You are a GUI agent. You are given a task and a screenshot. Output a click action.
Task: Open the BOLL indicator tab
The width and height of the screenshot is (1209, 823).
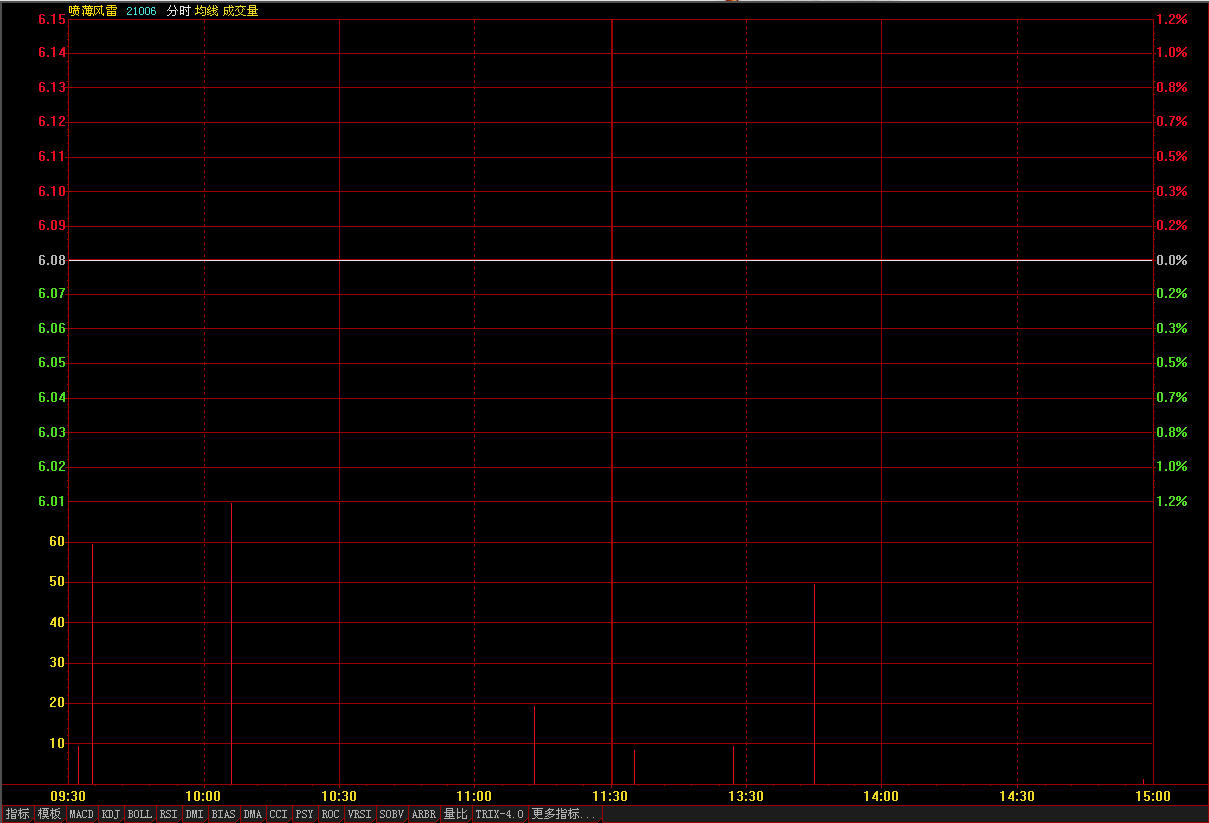pyautogui.click(x=140, y=814)
